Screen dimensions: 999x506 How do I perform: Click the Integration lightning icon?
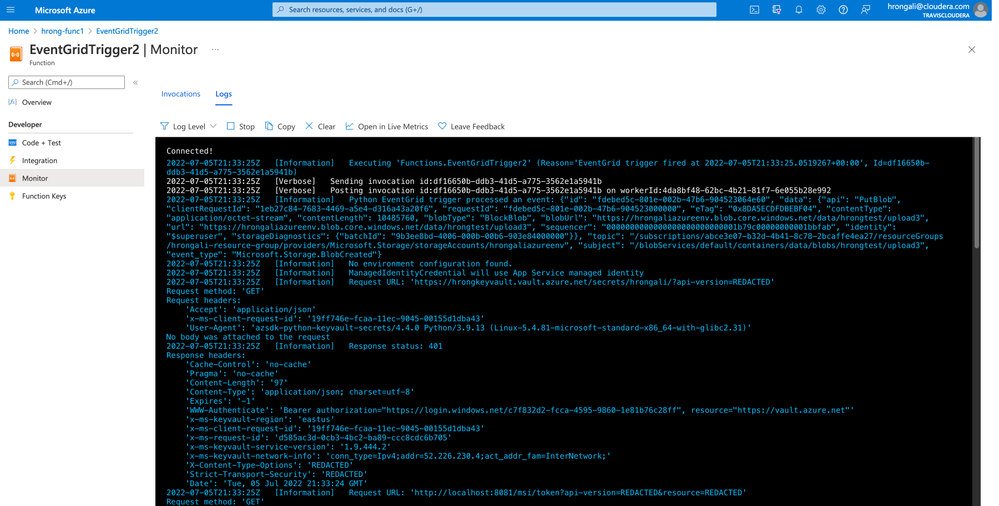click(13, 161)
